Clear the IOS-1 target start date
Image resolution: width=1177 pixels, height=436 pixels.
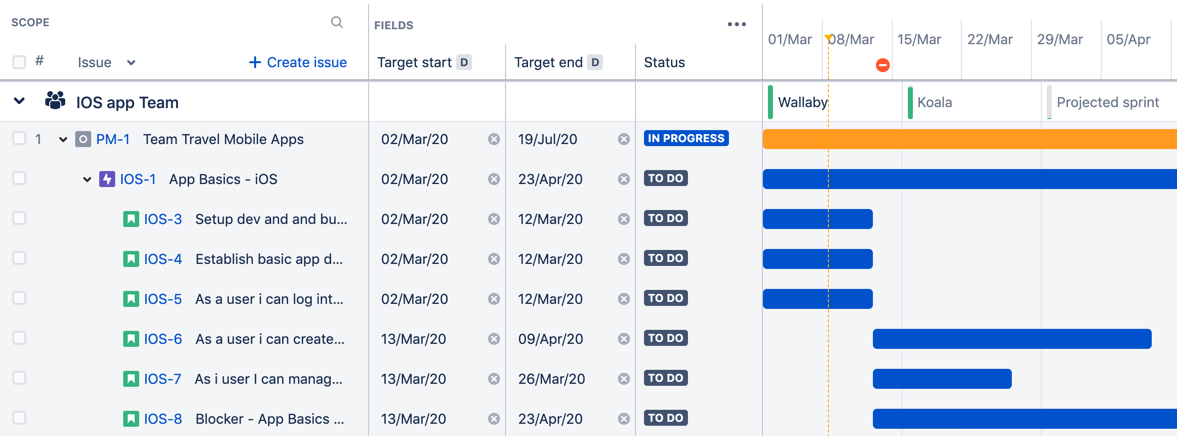[x=494, y=179]
